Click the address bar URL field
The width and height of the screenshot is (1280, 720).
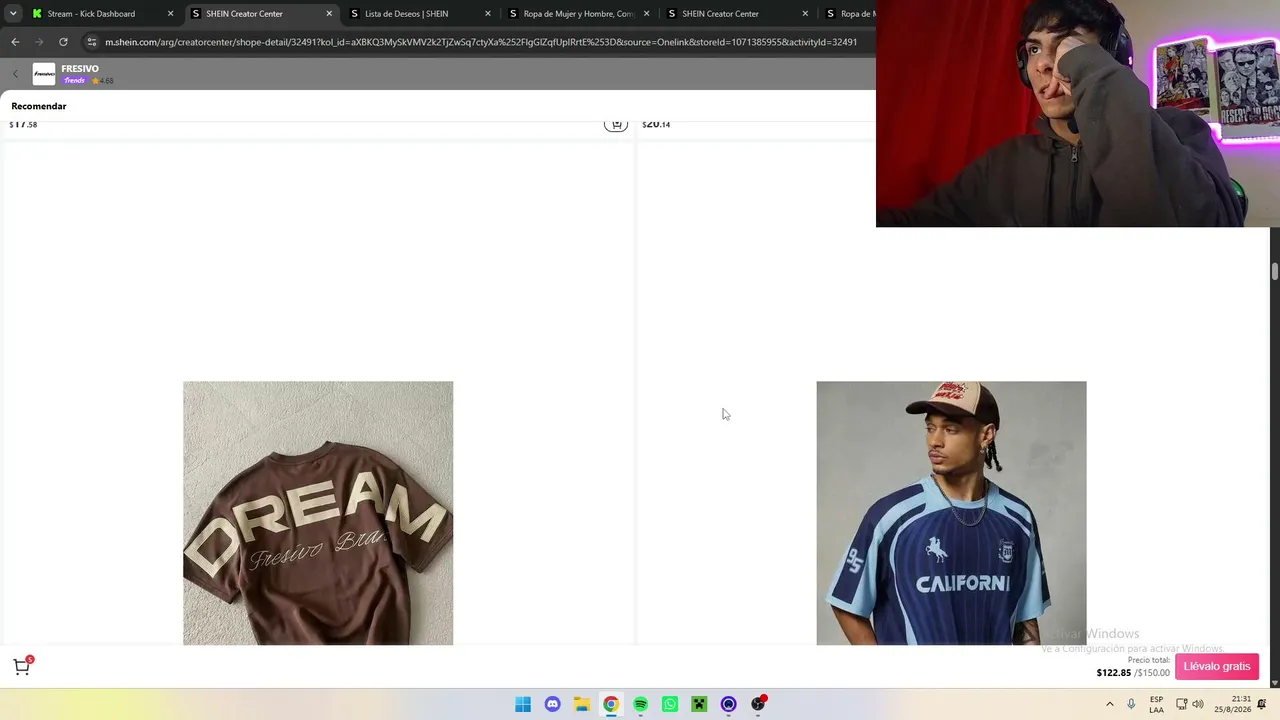tap(480, 42)
